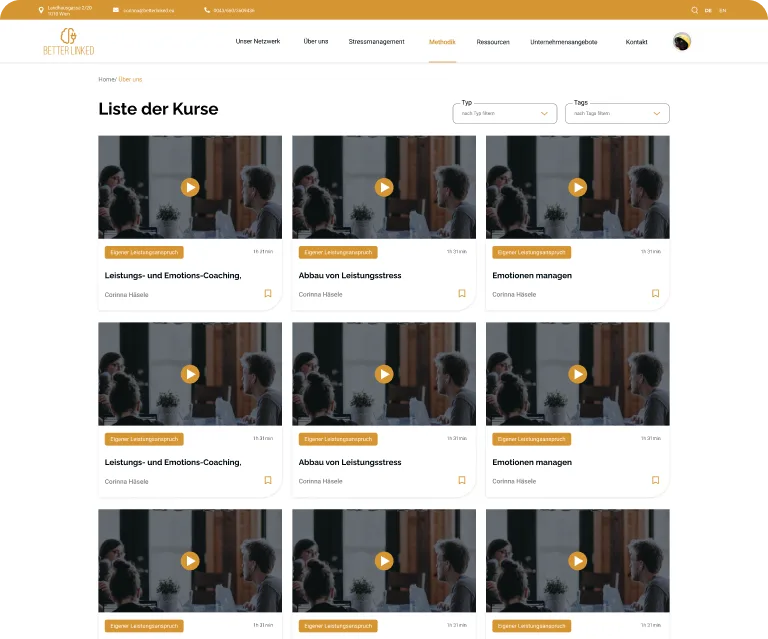Play the bottom-row left course video
Screen dimensions: 768x639
[190, 561]
